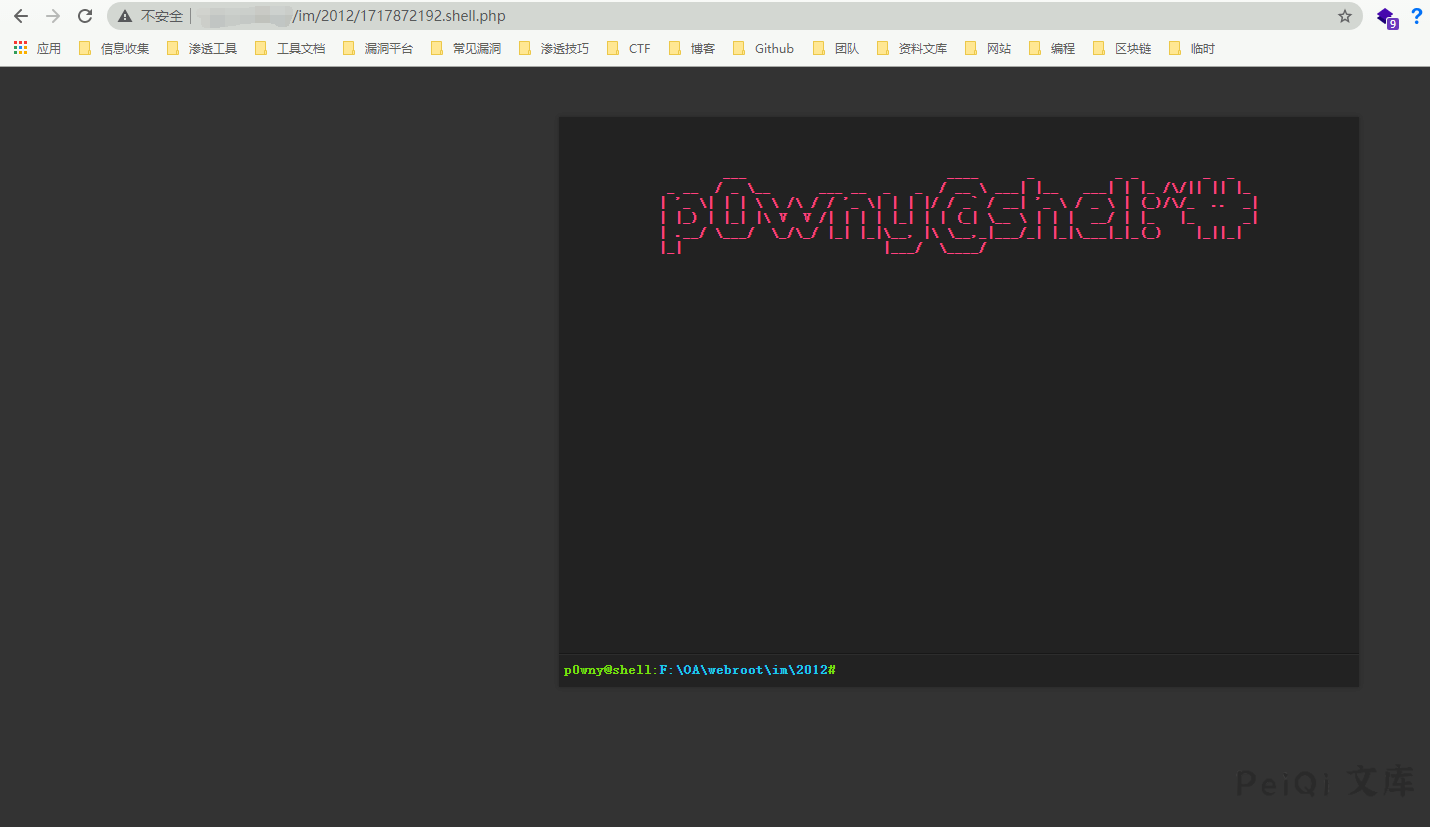Open the Github bookmark folder
This screenshot has height=827, width=1430.
click(x=763, y=48)
